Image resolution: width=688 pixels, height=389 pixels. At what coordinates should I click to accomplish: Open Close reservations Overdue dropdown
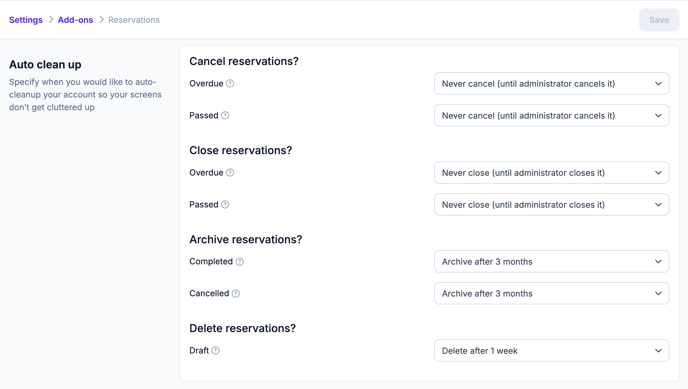tap(552, 172)
